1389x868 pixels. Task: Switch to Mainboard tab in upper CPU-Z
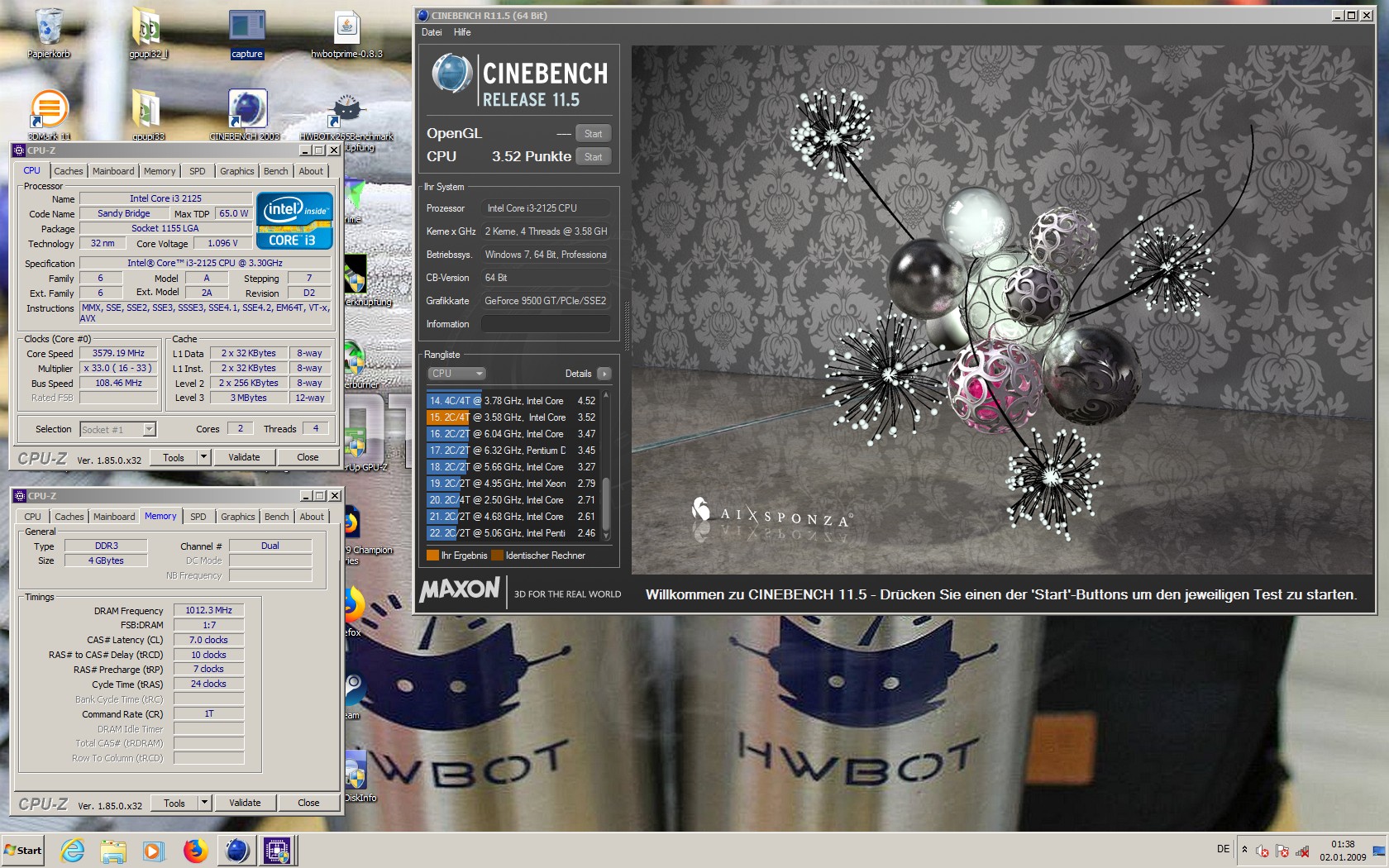pyautogui.click(x=113, y=171)
